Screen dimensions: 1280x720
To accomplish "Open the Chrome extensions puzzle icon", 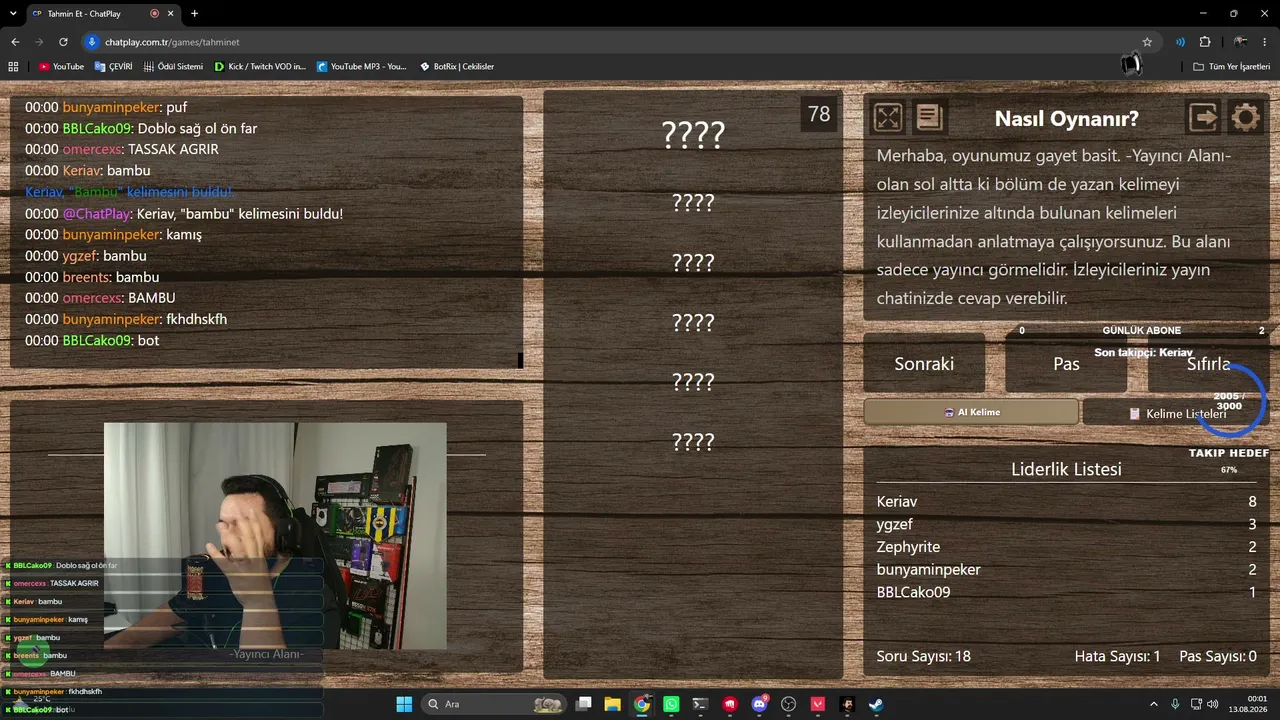I will tap(1204, 42).
